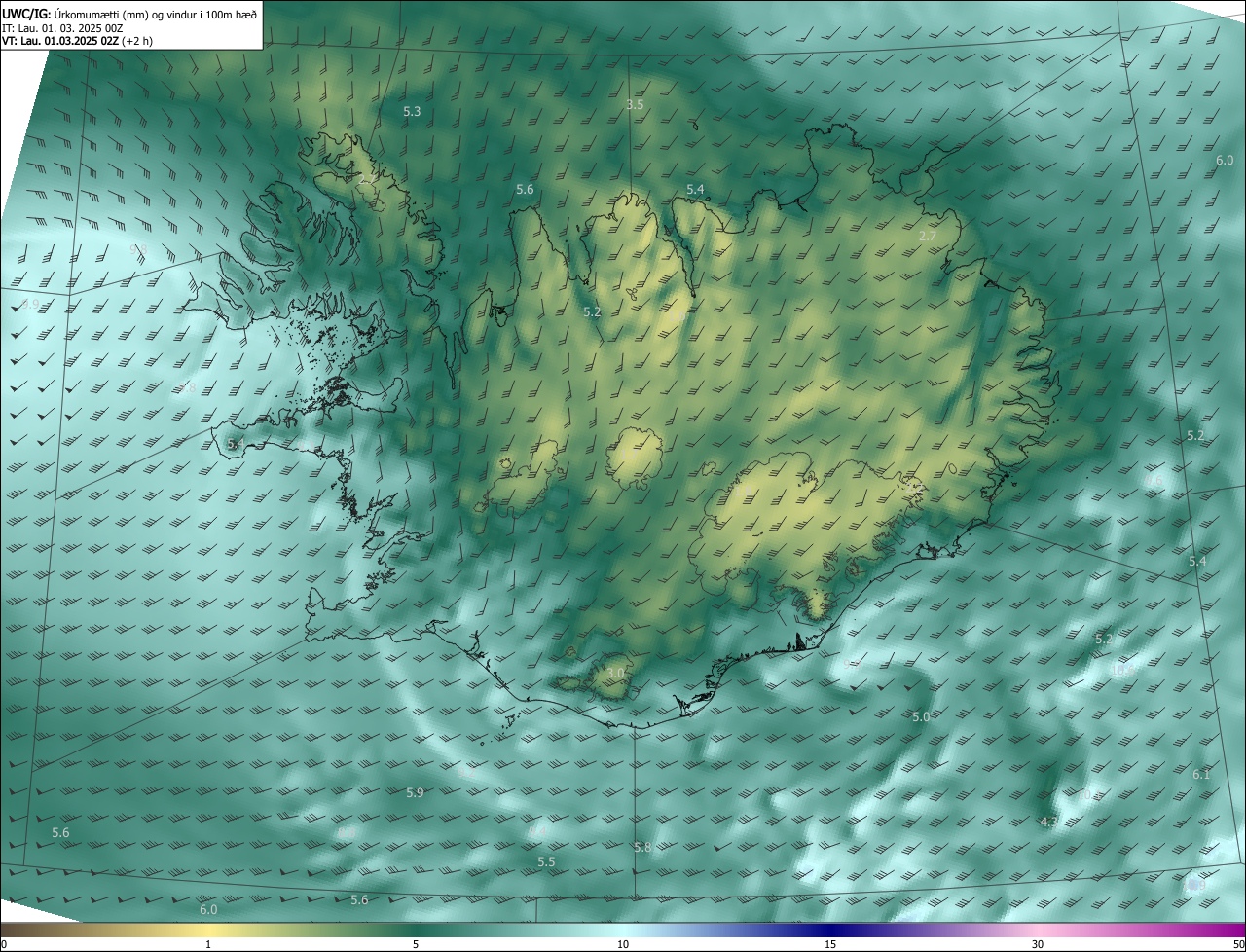Click the 1 tick label on the color scale
The image size is (1246, 952).
[x=208, y=944]
